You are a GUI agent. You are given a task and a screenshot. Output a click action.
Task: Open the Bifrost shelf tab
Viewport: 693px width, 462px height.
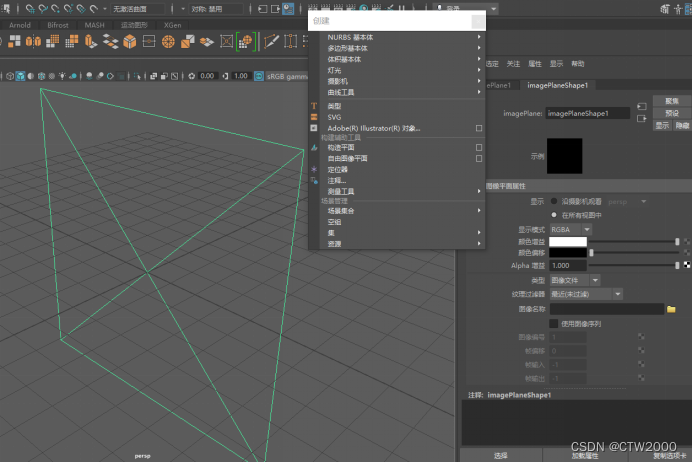[x=58, y=25]
